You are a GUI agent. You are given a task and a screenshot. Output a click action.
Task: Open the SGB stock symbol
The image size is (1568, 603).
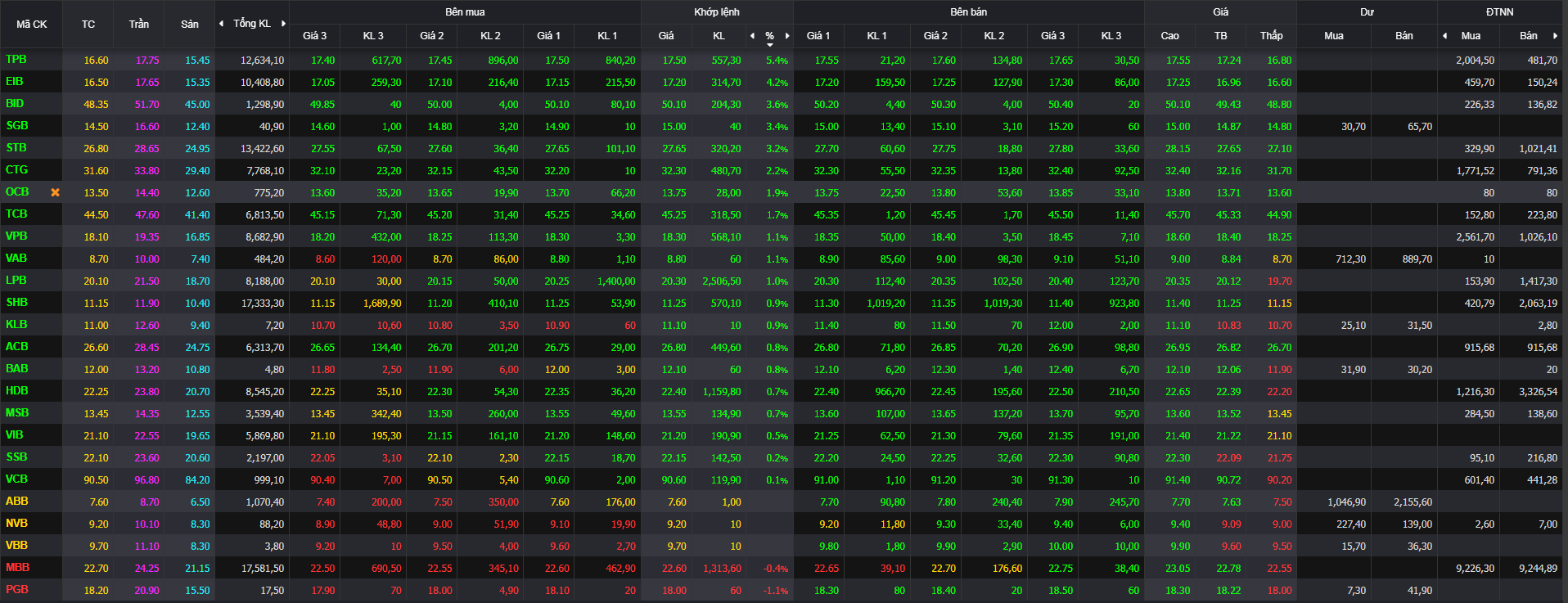click(17, 126)
